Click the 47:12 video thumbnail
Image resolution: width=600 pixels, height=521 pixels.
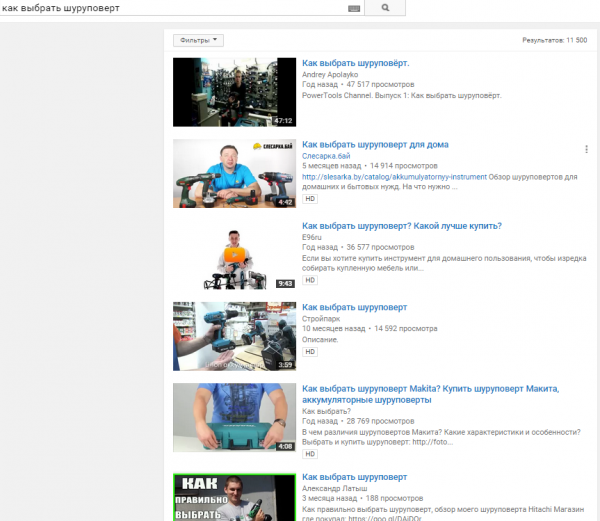(234, 92)
